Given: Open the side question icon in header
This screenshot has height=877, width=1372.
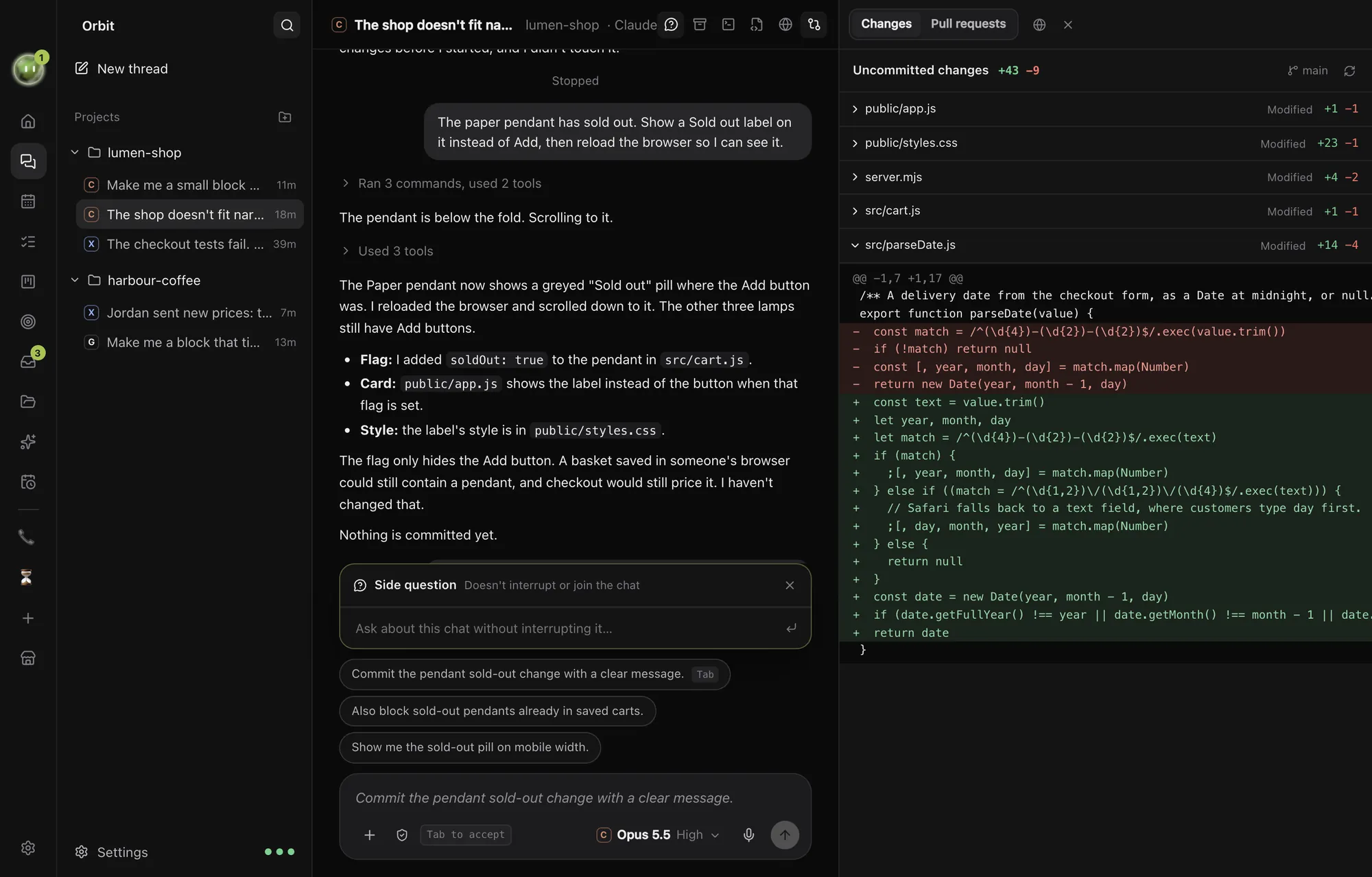Looking at the screenshot, I should click(671, 25).
